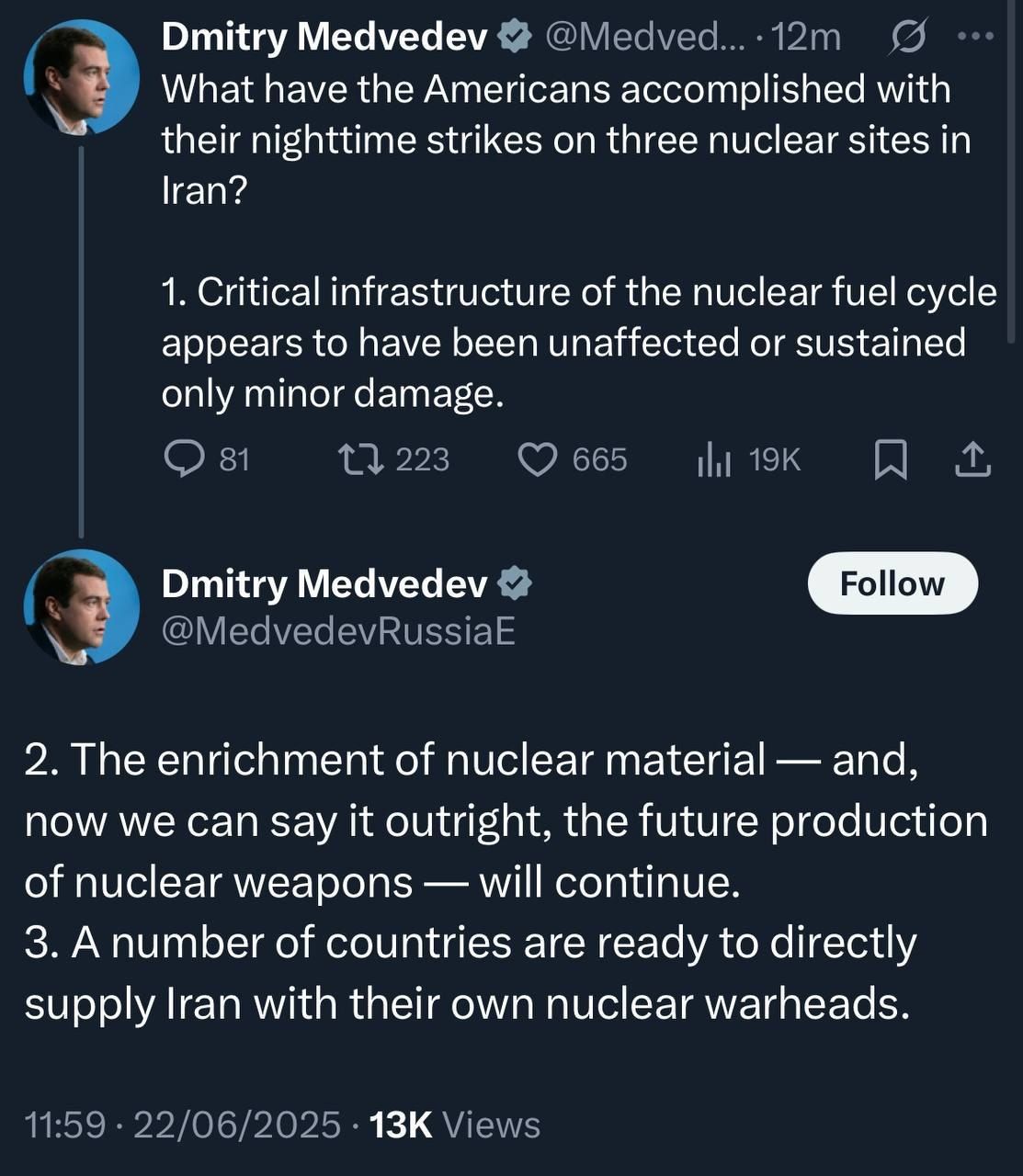
Task: Open the top Medvedev profile avatar
Action: [81, 77]
